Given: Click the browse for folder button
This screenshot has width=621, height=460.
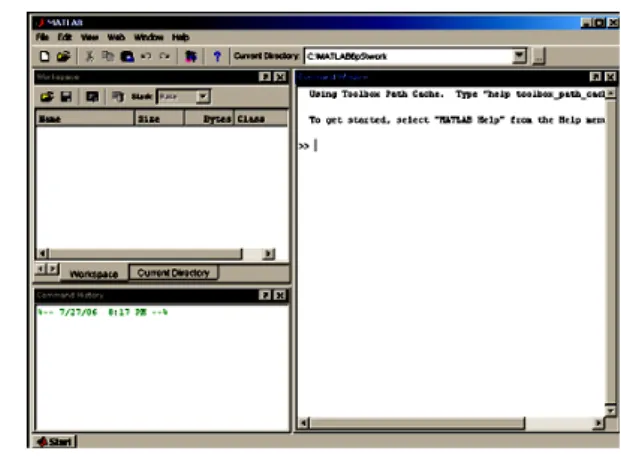Looking at the screenshot, I should (x=538, y=56).
